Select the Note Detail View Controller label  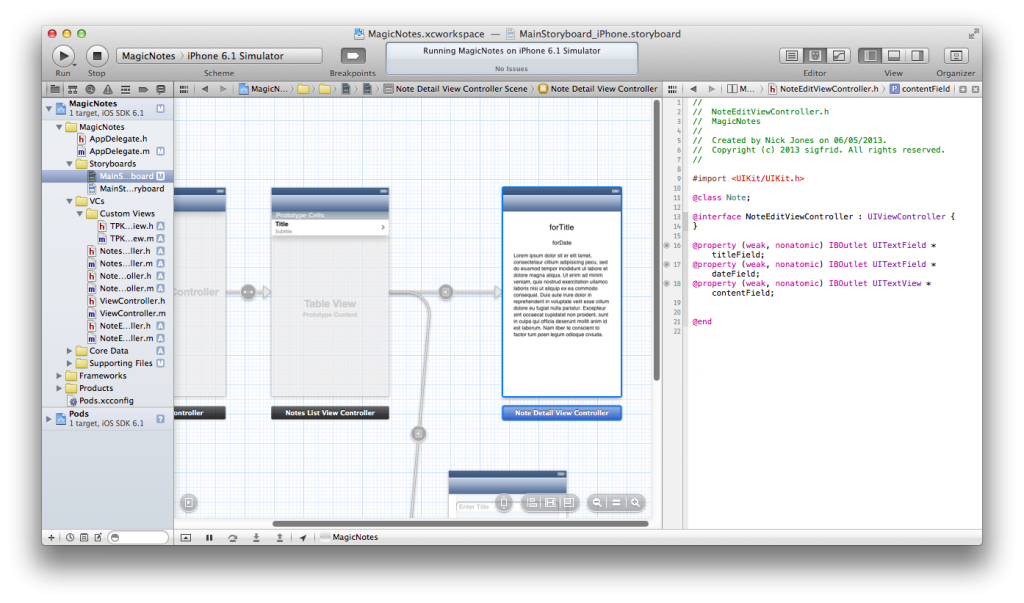[562, 413]
